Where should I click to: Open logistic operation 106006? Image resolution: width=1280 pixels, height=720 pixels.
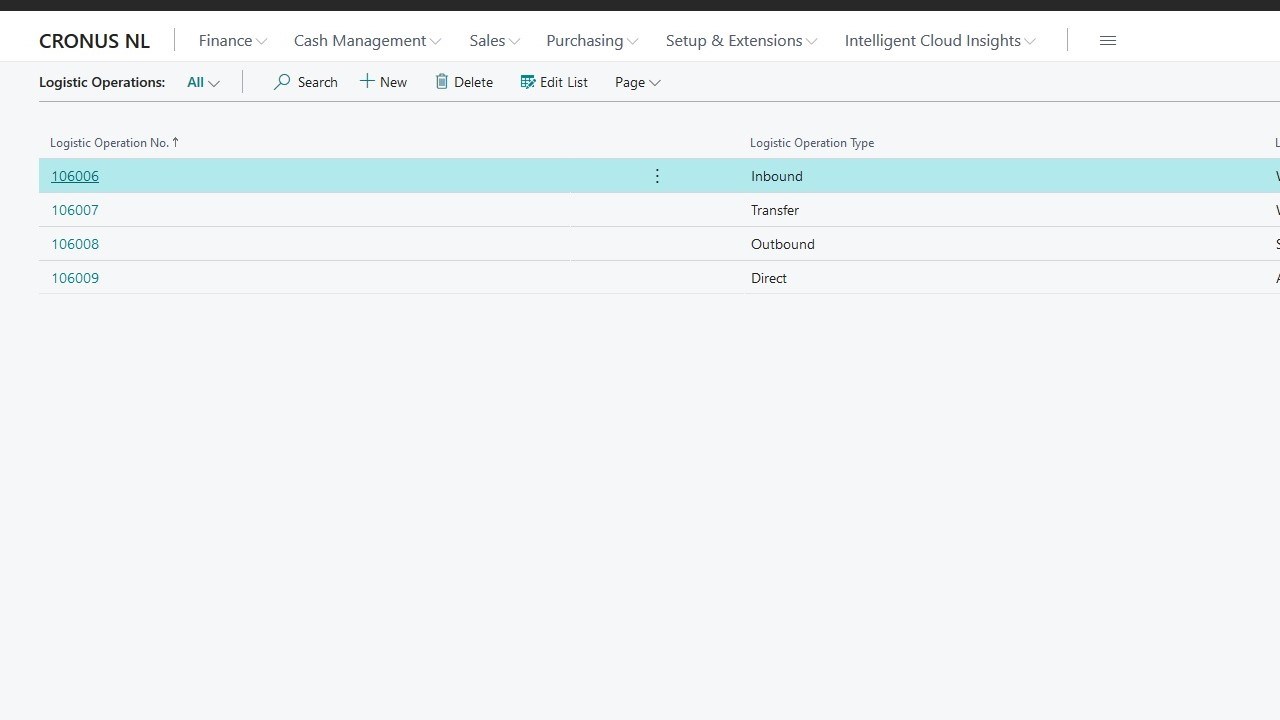tap(75, 176)
